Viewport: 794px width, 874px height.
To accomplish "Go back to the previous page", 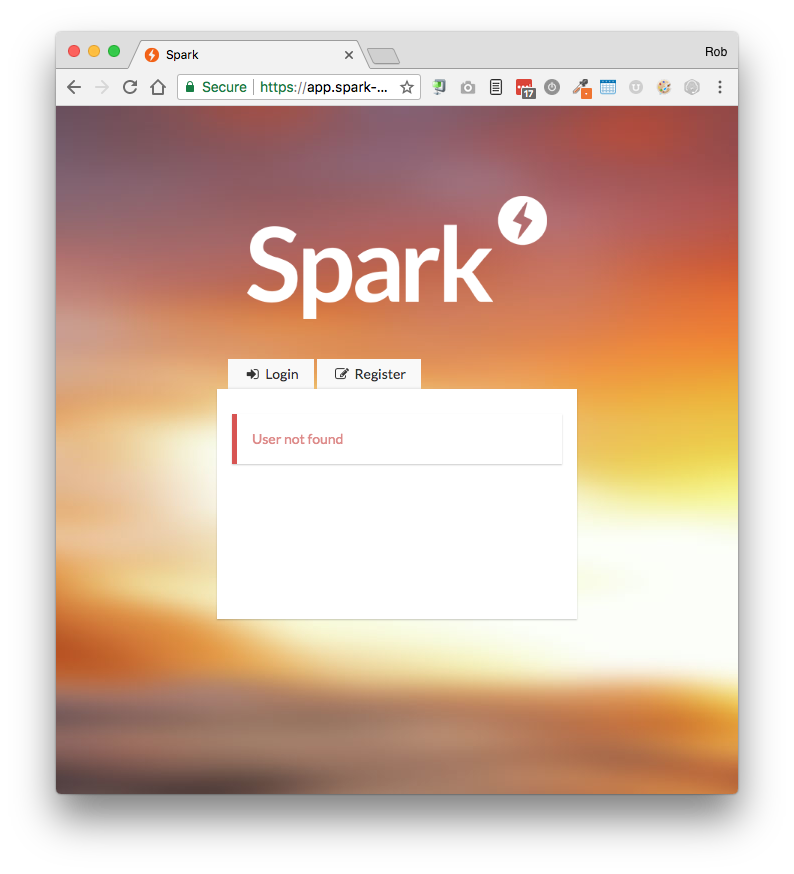I will tap(74, 87).
